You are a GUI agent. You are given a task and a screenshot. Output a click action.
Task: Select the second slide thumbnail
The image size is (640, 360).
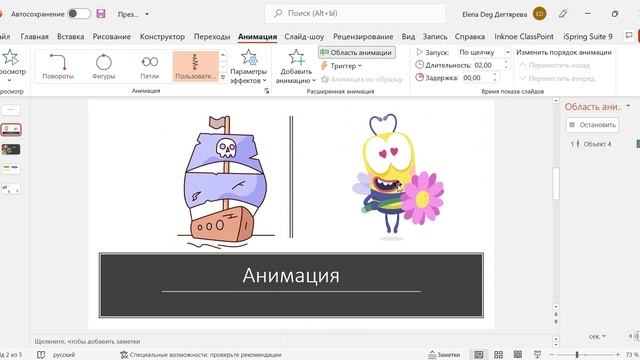click(11, 130)
